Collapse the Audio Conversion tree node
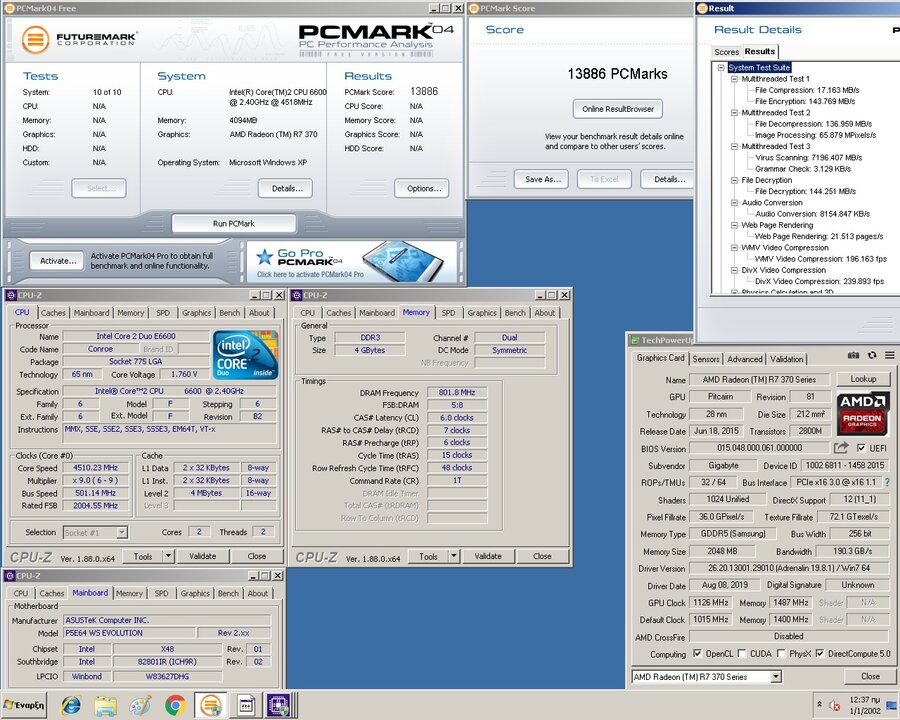Image resolution: width=900 pixels, height=720 pixels. pyautogui.click(x=734, y=203)
